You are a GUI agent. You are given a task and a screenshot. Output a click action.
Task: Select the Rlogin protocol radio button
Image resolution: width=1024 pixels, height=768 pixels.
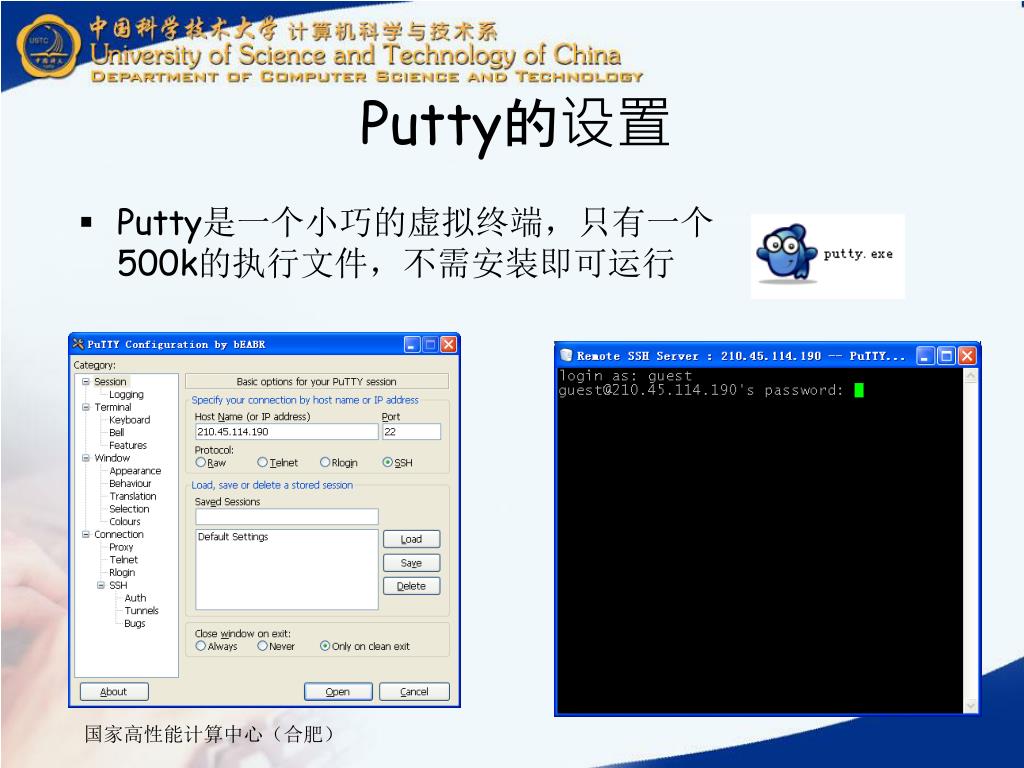coord(325,462)
